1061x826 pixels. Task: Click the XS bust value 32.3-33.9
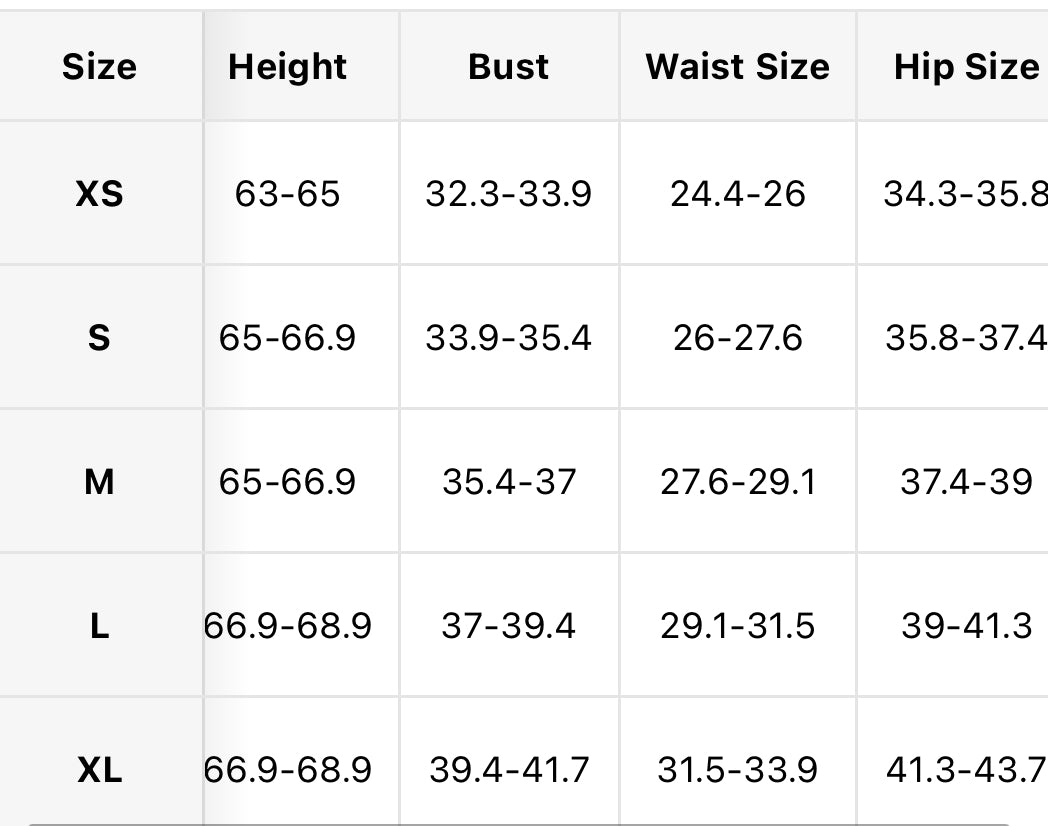[509, 194]
